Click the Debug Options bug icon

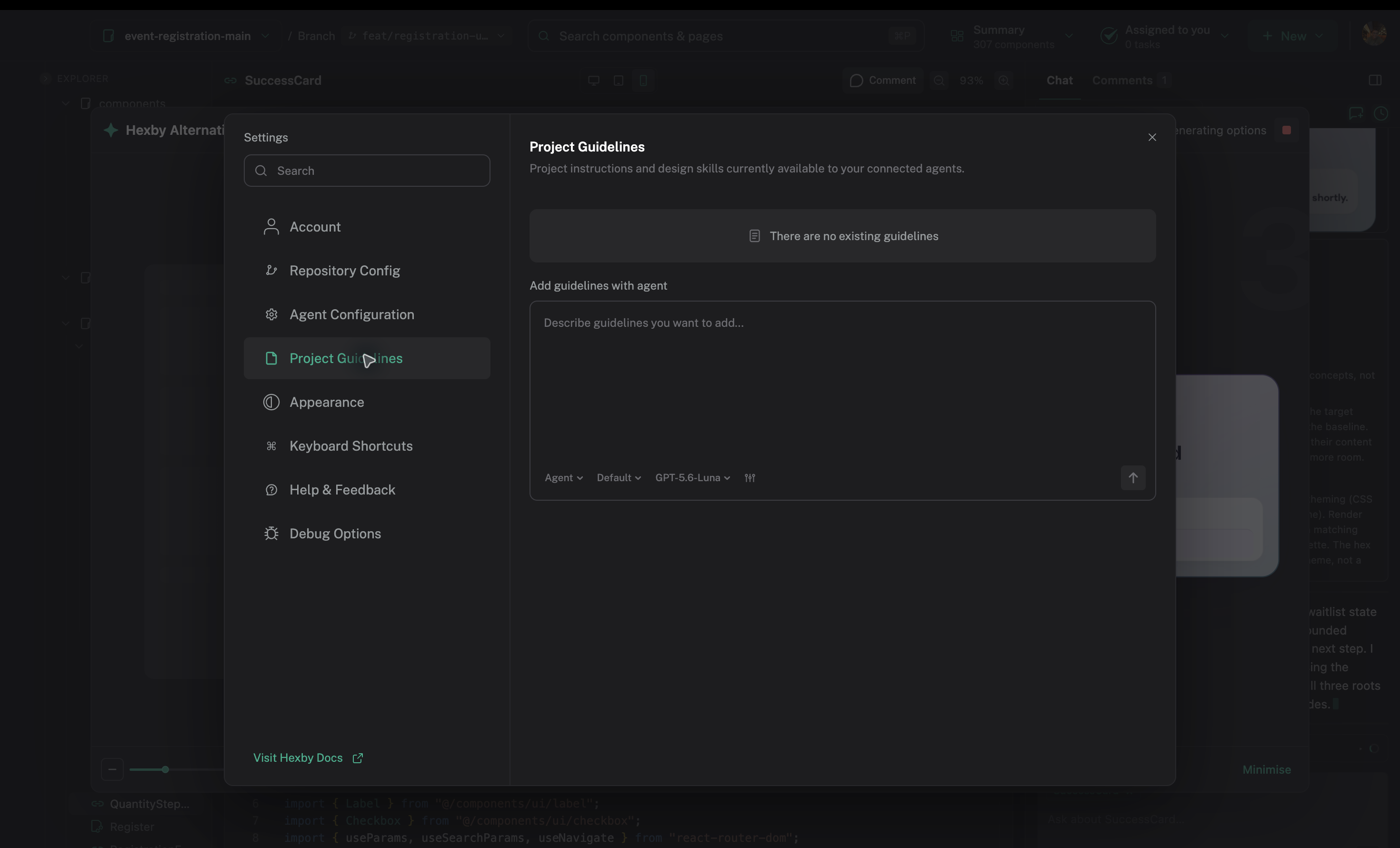click(271, 533)
